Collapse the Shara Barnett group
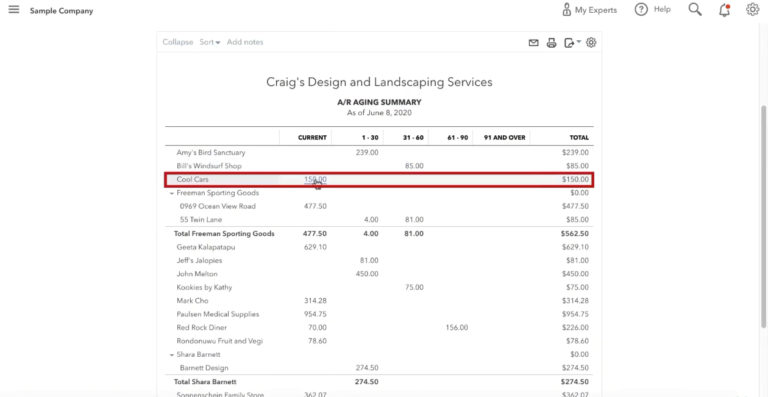 (172, 354)
